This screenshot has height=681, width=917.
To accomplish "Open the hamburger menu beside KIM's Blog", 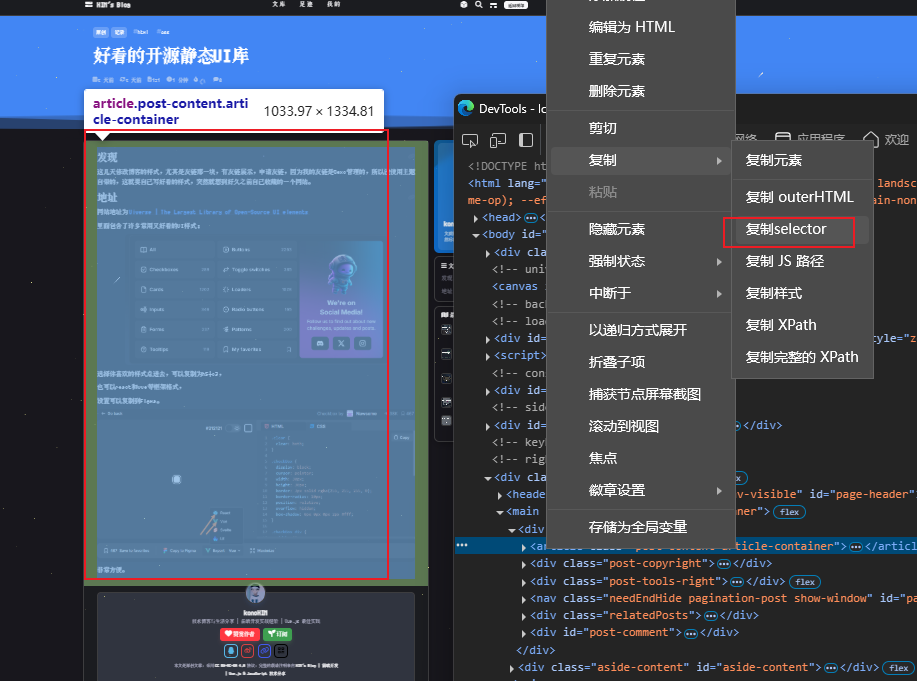I will pos(89,4).
